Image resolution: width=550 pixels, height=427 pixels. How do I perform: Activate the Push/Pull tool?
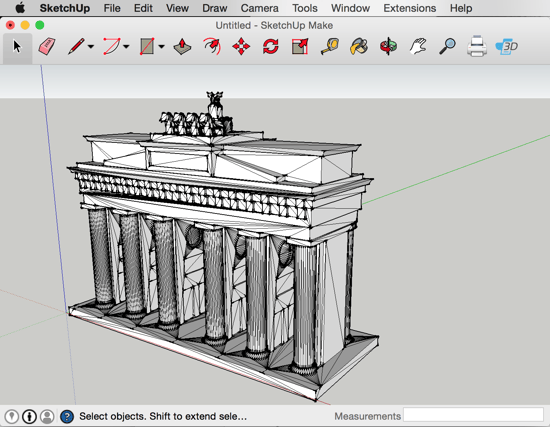coord(182,46)
